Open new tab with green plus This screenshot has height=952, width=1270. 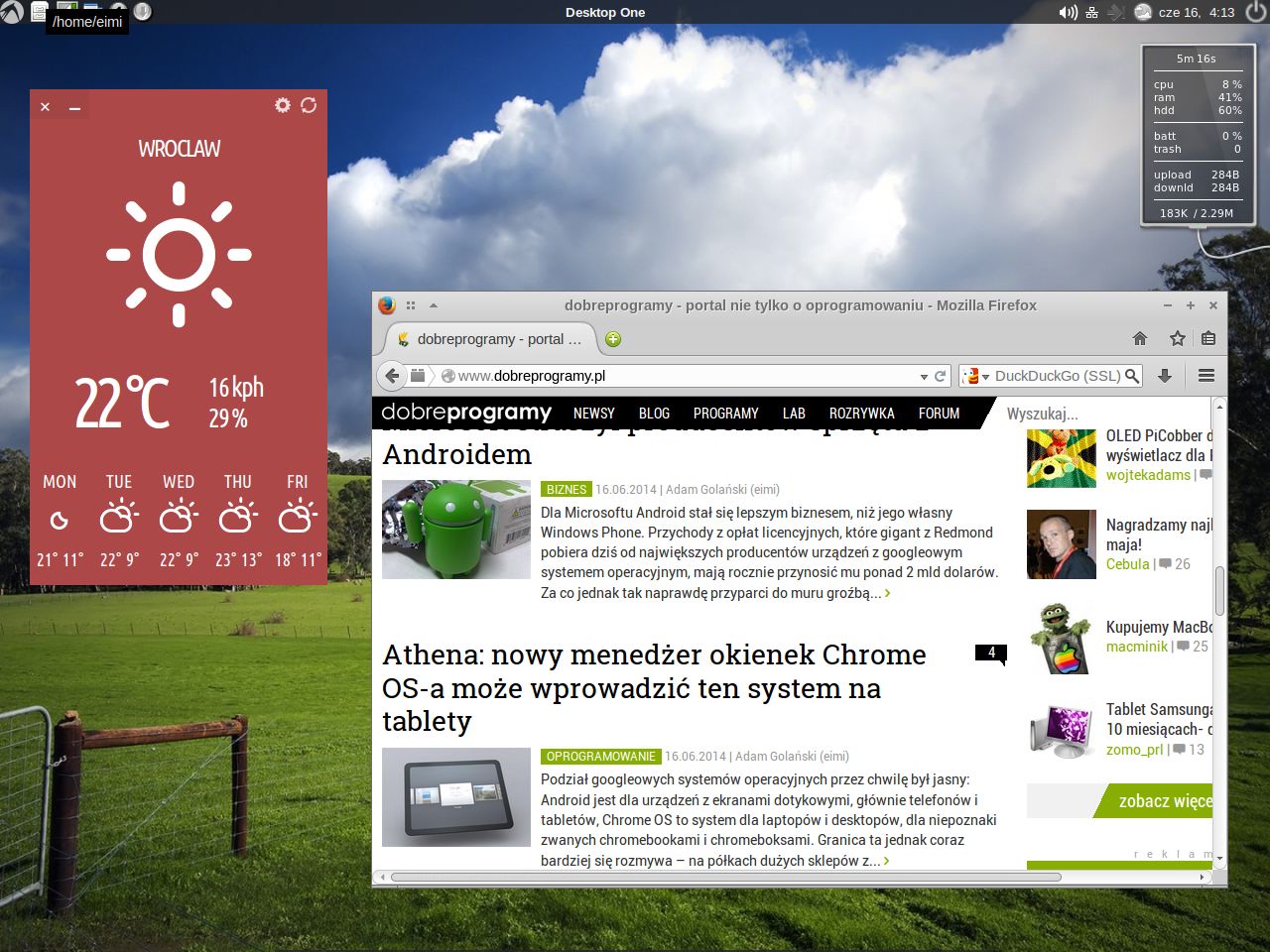pos(613,339)
